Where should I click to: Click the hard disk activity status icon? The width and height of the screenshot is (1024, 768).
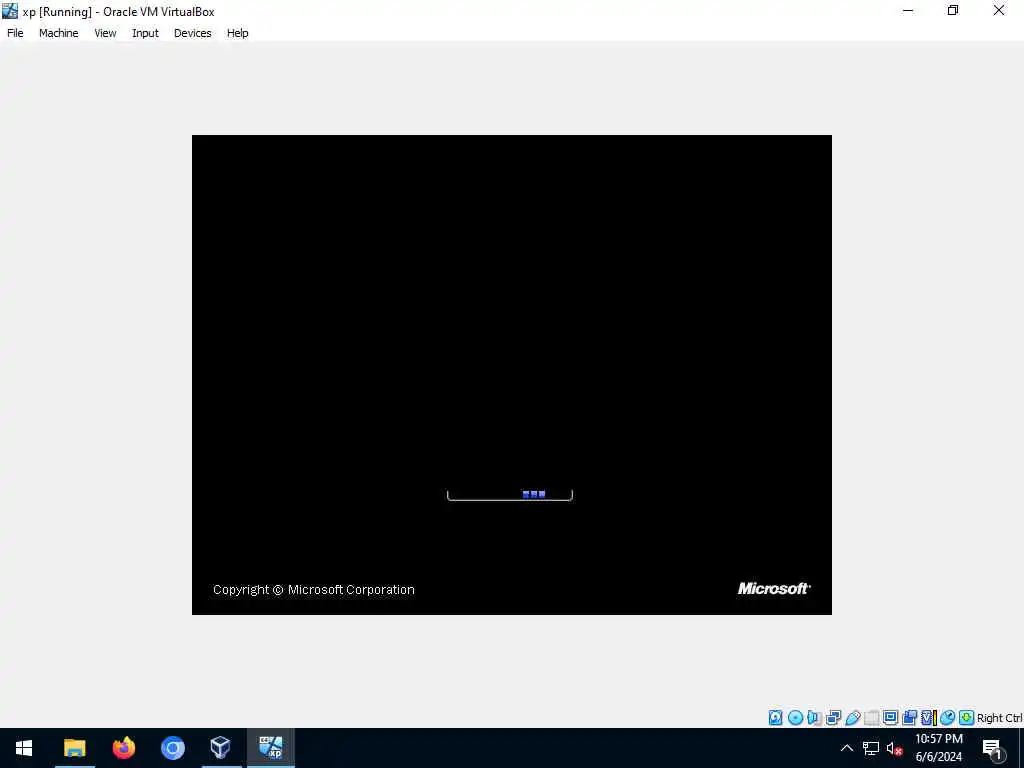pyautogui.click(x=775, y=718)
